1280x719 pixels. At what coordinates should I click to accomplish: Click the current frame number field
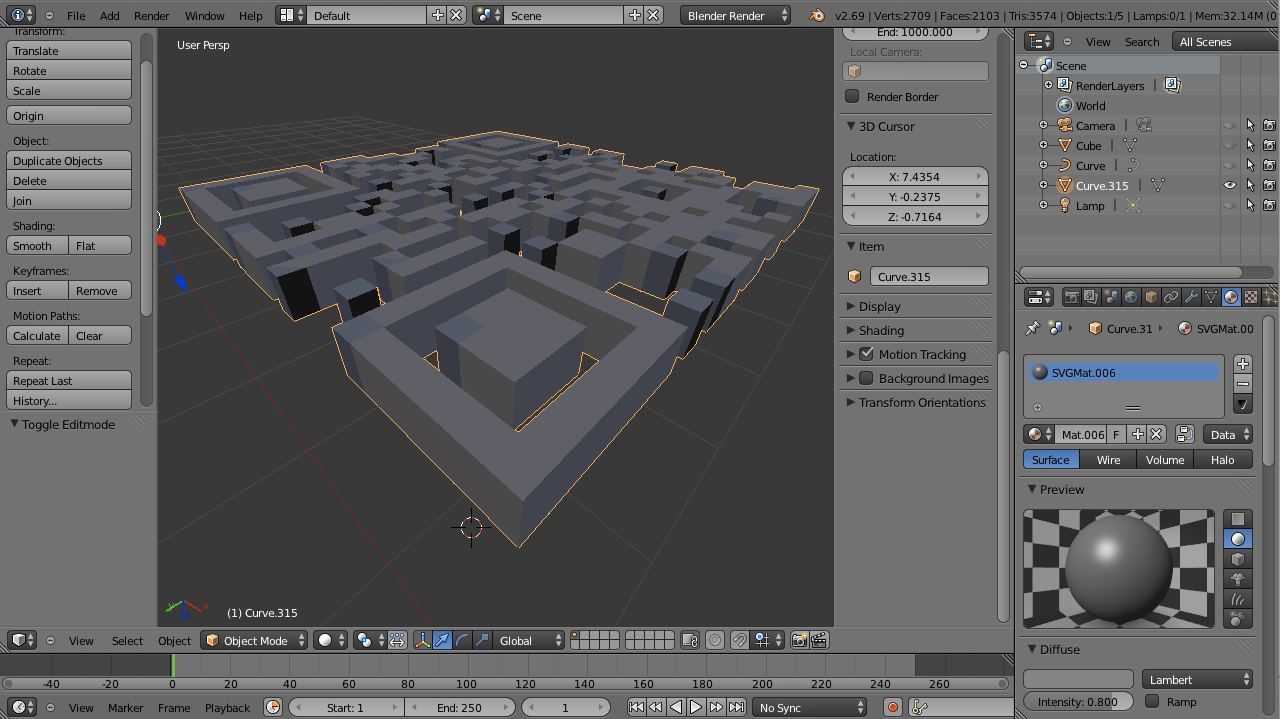pos(566,705)
